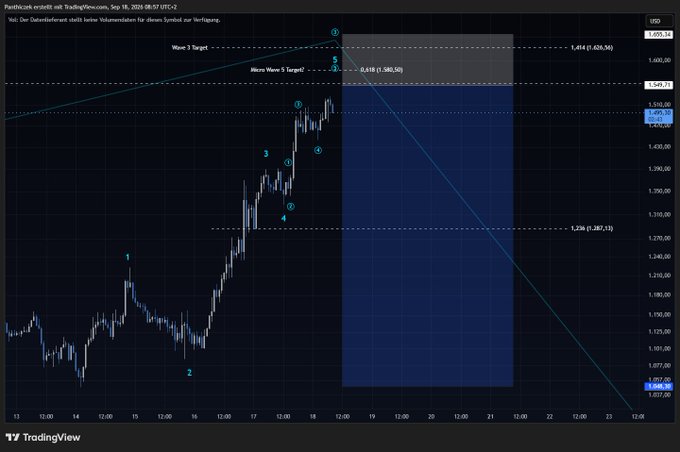Click the 1.240,00 price axis label
The height and width of the screenshot is (452, 680).
point(659,256)
